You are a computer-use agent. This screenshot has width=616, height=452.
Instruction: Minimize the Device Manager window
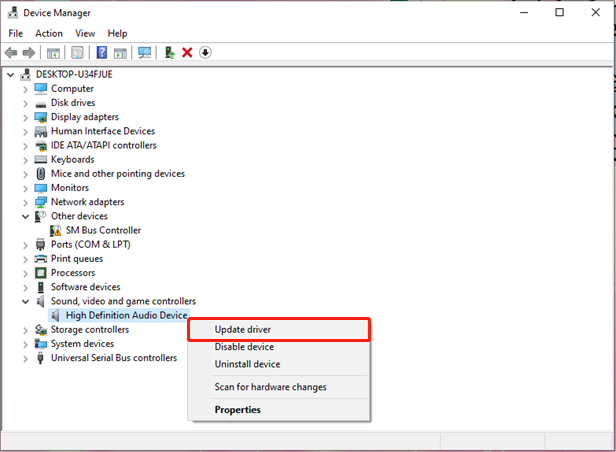point(524,13)
